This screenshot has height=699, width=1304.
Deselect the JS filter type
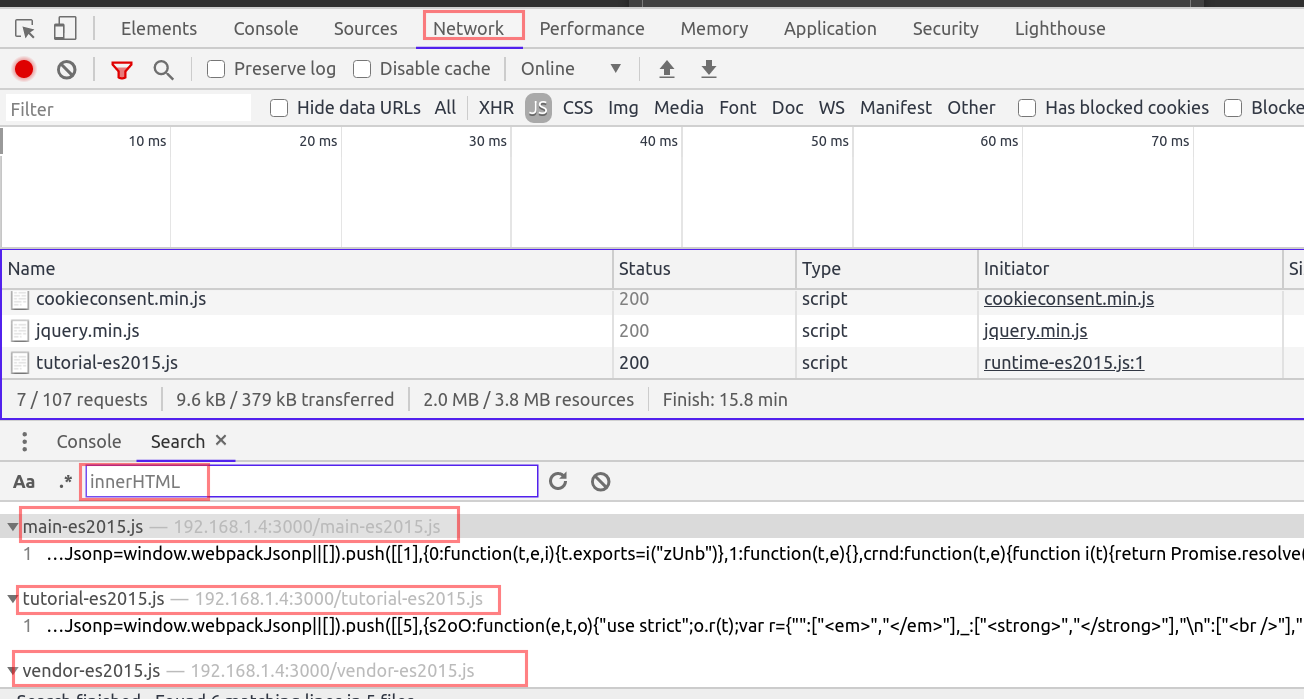539,108
